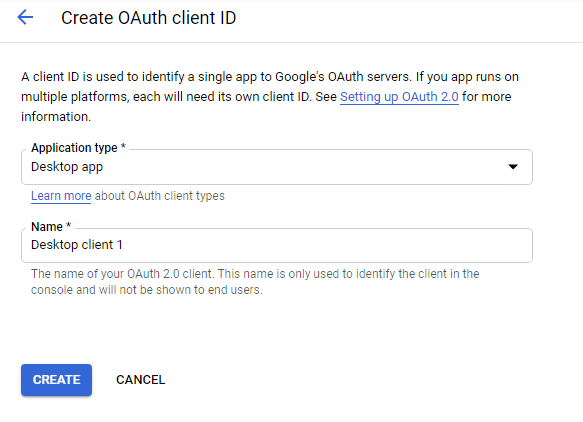Click the blue CREATE button
The image size is (583, 422).
57,380
